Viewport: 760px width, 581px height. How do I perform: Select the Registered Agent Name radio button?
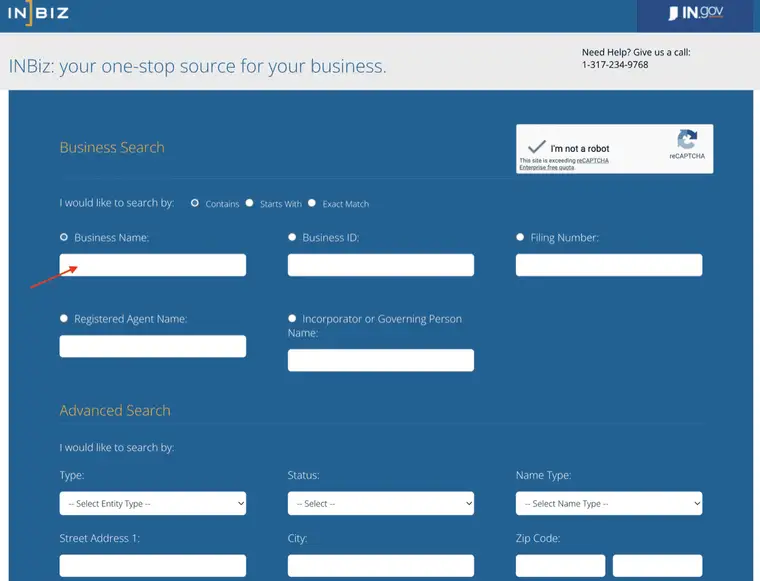pos(64,318)
